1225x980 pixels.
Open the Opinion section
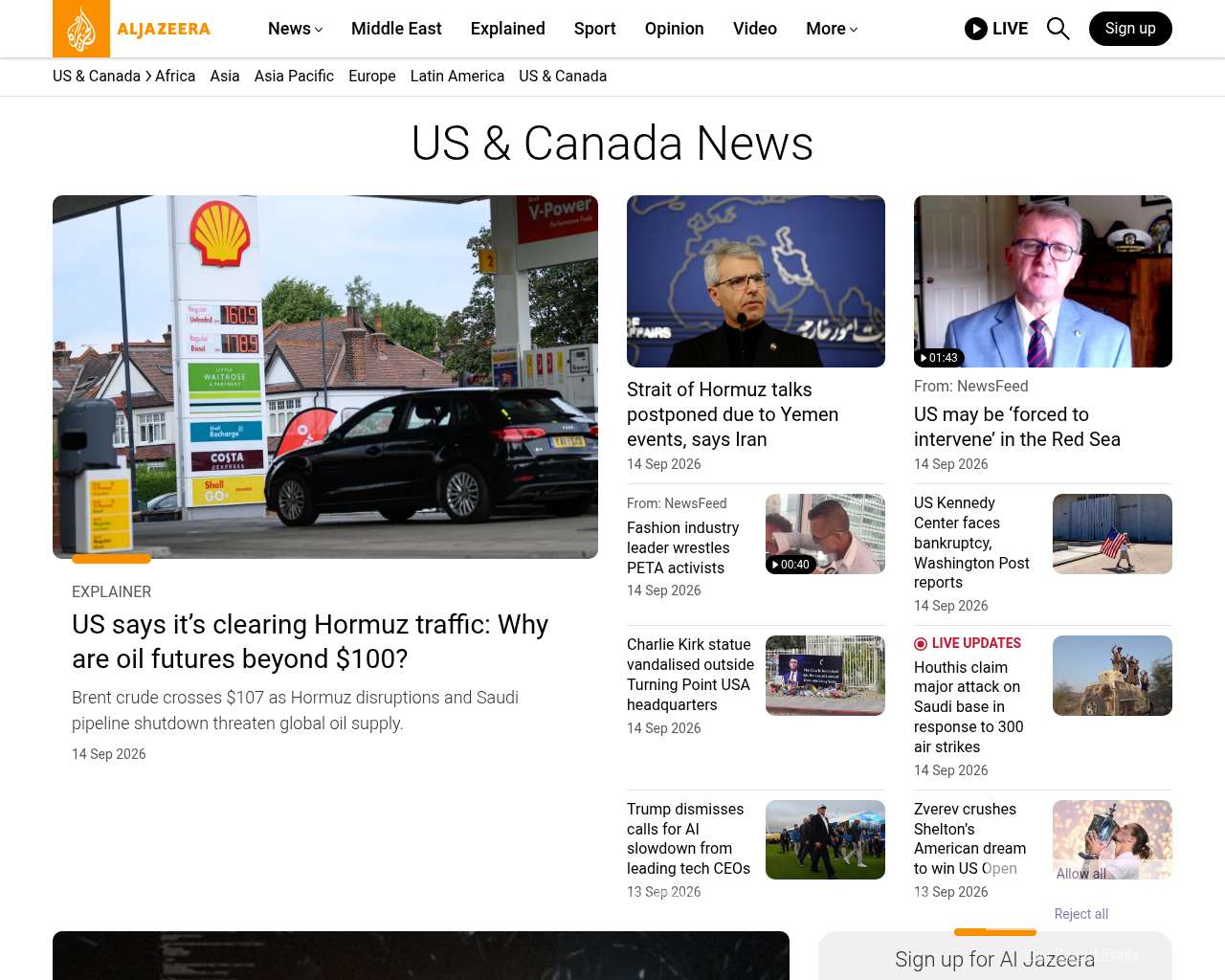tap(674, 29)
